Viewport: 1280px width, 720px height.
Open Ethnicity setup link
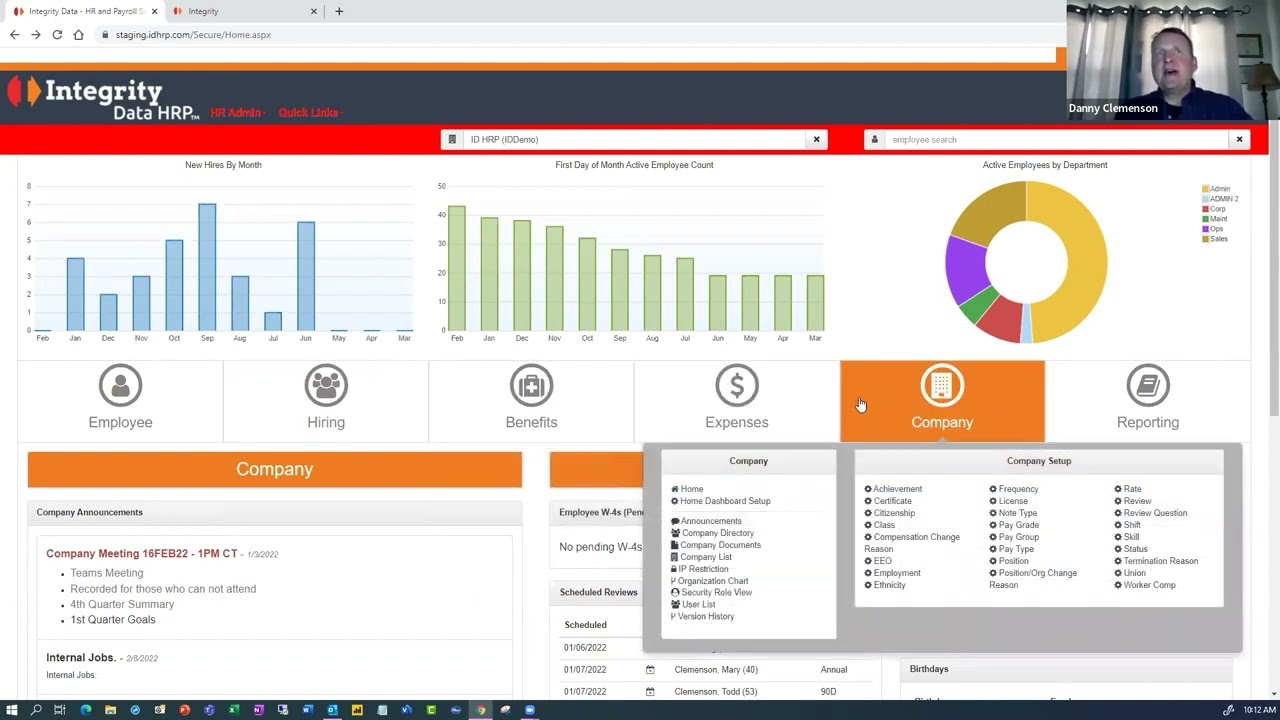pyautogui.click(x=885, y=585)
